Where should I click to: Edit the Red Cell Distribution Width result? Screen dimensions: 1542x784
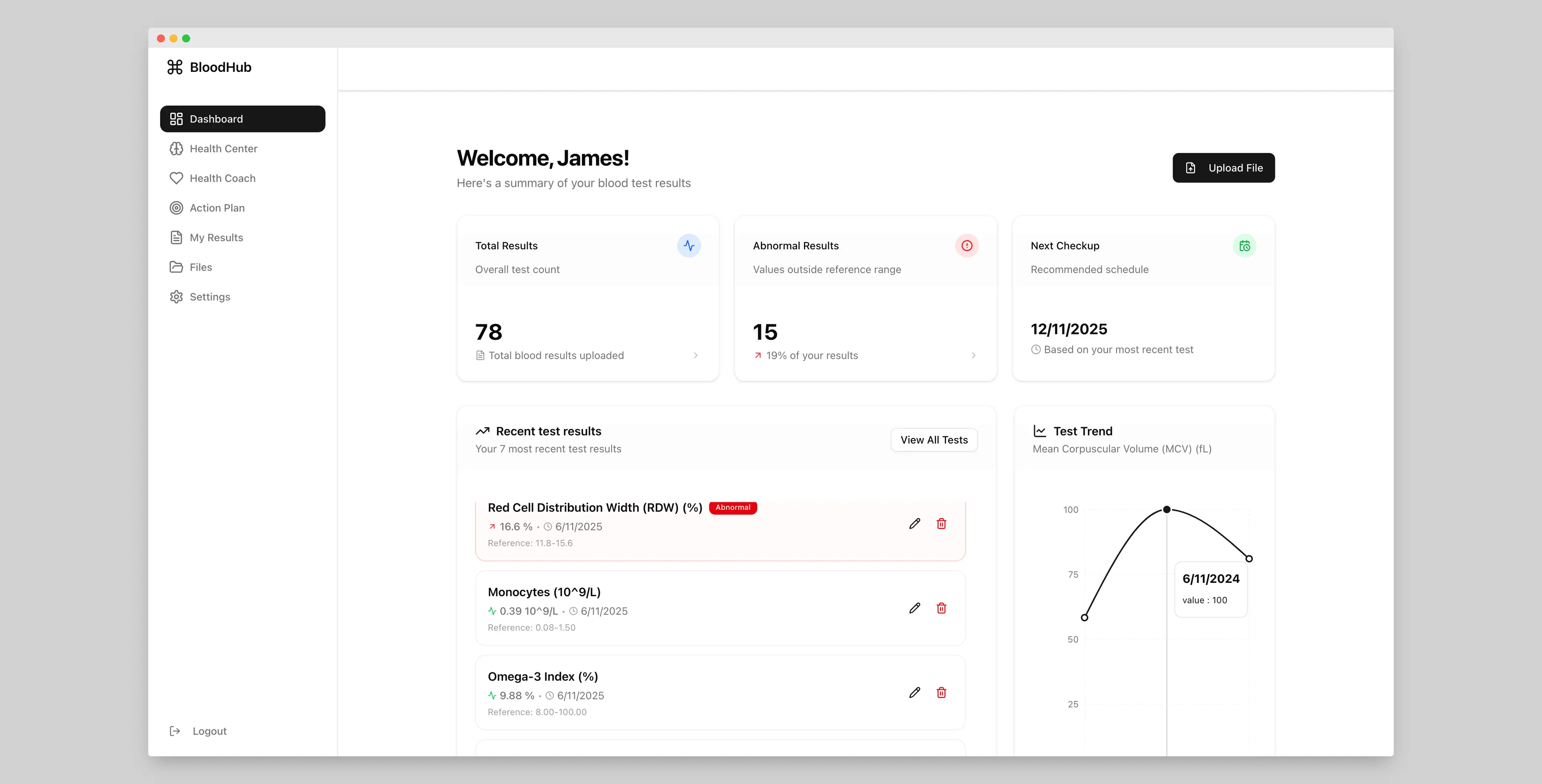(x=915, y=523)
